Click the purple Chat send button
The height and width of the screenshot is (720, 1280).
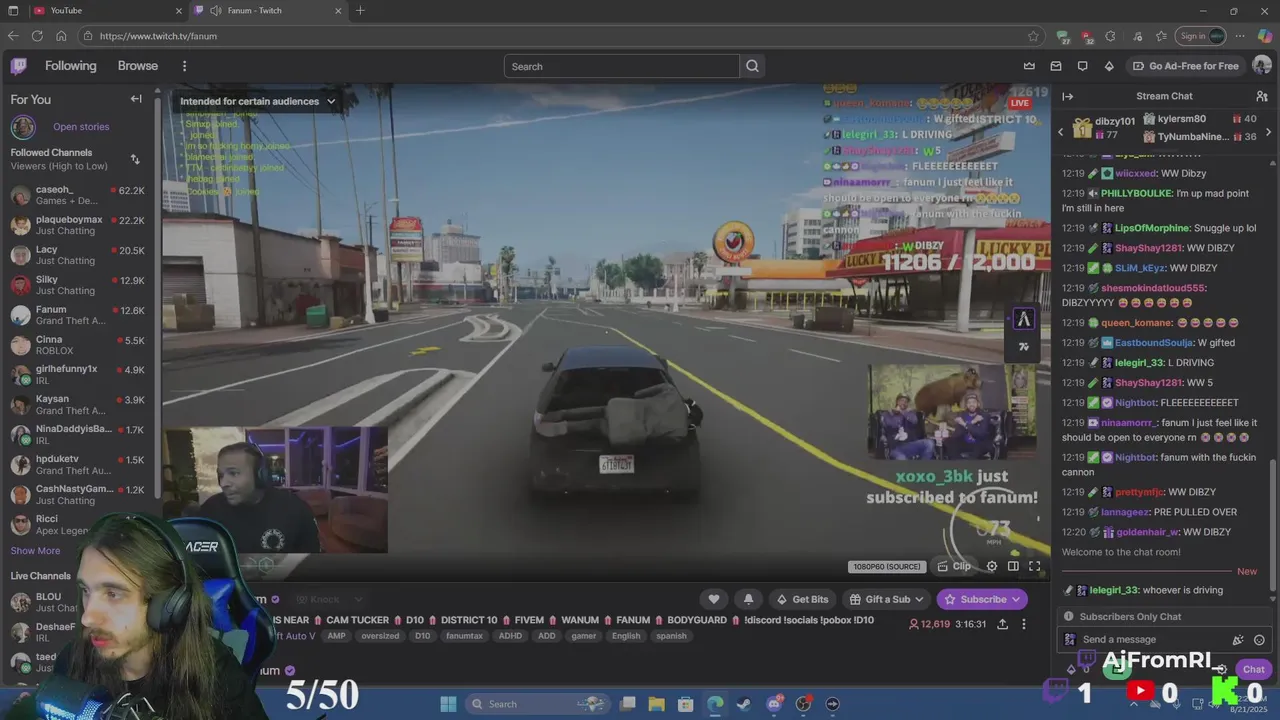click(1253, 669)
